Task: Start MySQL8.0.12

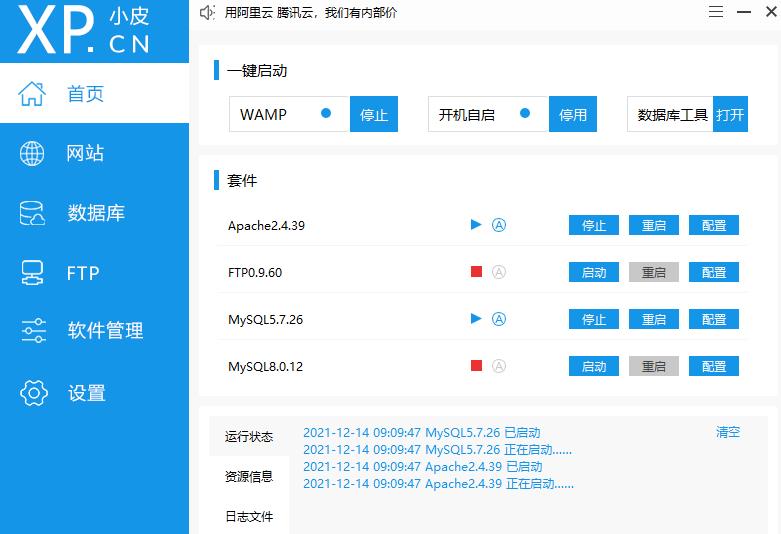Action: pyautogui.click(x=594, y=366)
